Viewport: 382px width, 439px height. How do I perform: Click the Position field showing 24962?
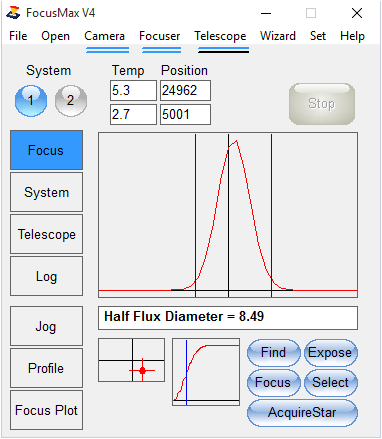point(185,90)
